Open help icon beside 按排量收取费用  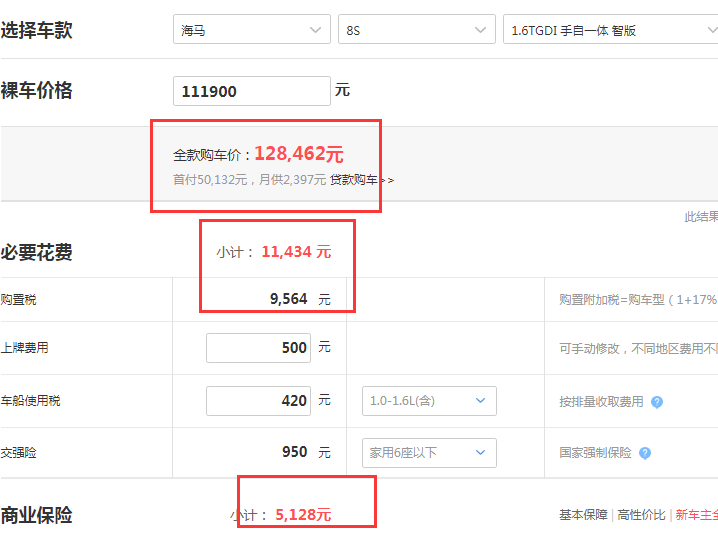click(x=657, y=402)
